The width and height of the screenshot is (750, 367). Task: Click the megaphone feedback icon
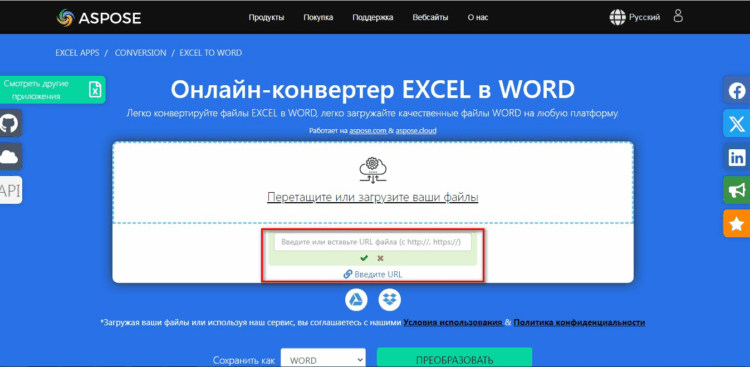point(737,190)
